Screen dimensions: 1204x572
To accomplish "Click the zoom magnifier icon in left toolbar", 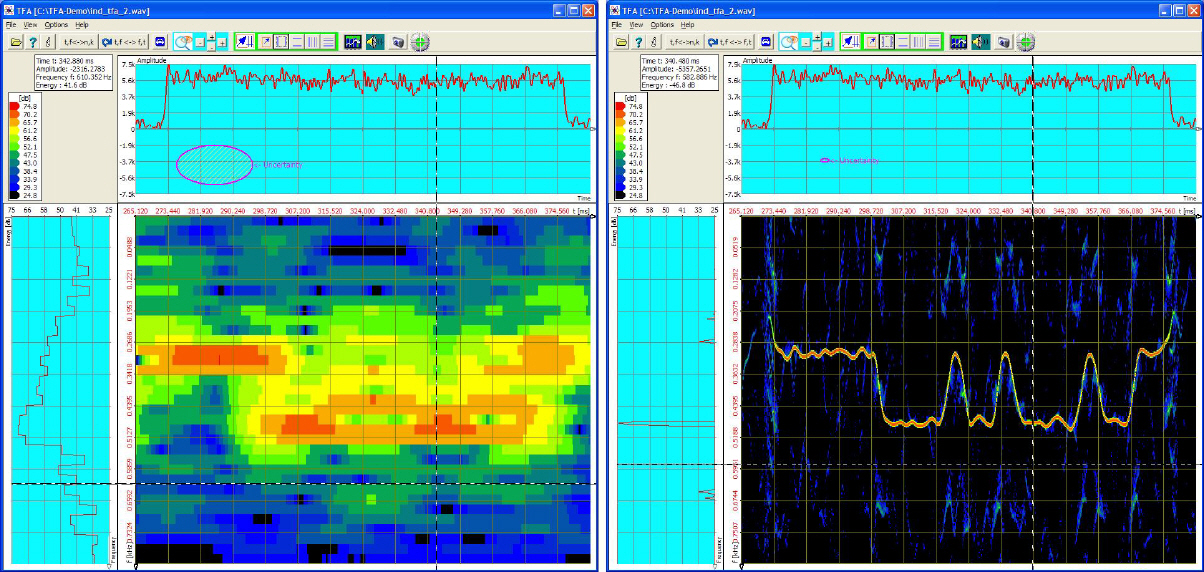I will (183, 42).
